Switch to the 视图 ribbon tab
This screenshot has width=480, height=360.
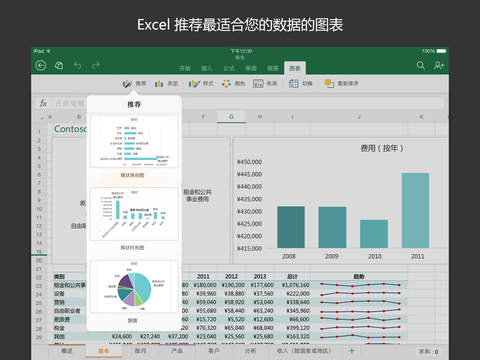pos(273,68)
